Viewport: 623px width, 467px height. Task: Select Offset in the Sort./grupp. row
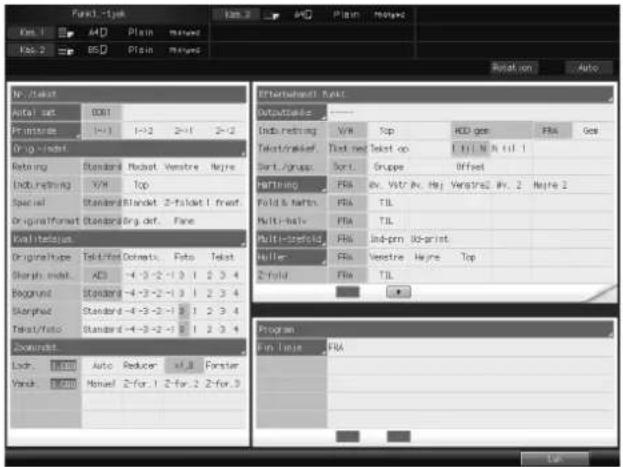click(470, 167)
